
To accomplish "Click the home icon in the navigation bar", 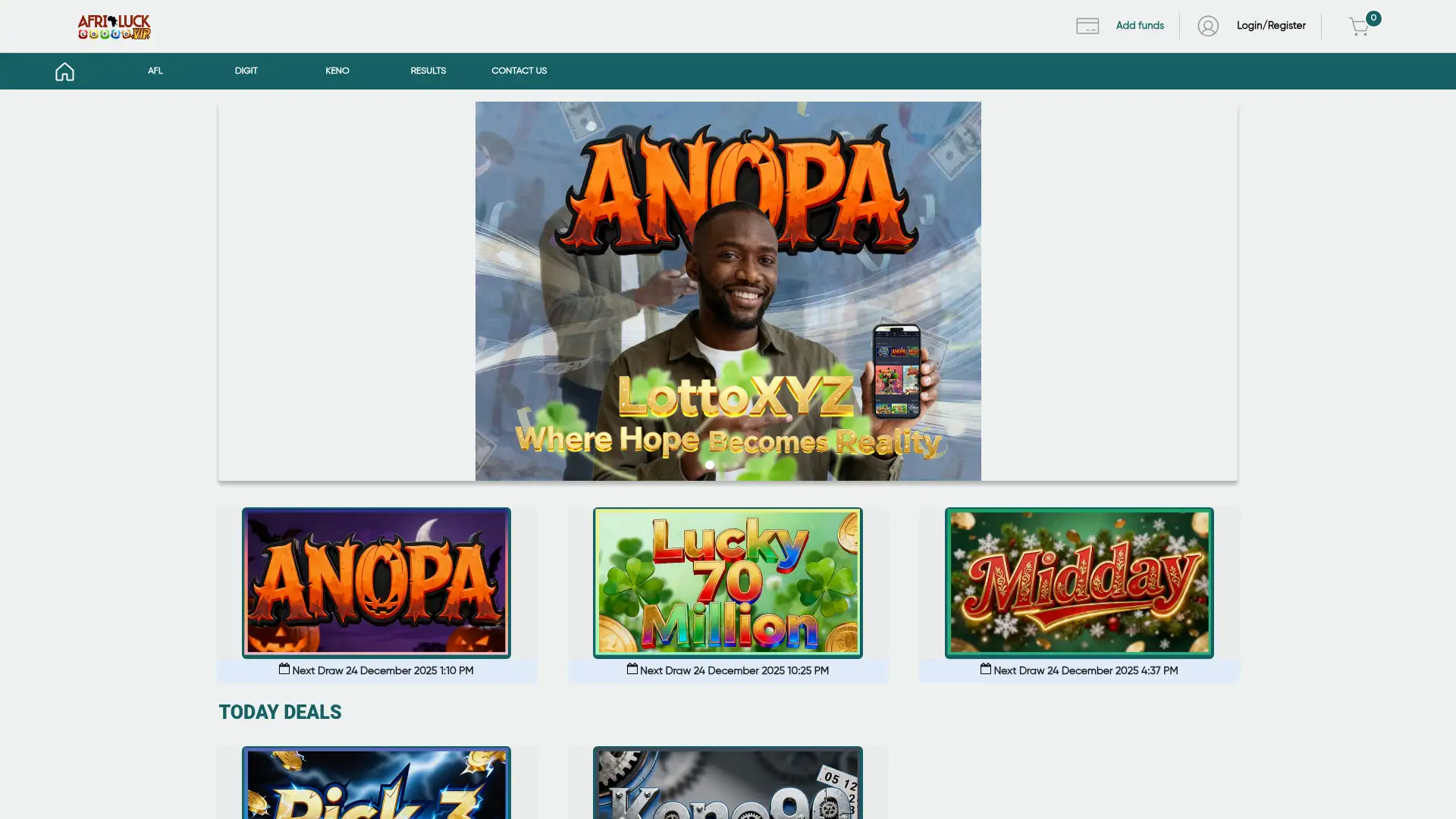I will (x=64, y=71).
